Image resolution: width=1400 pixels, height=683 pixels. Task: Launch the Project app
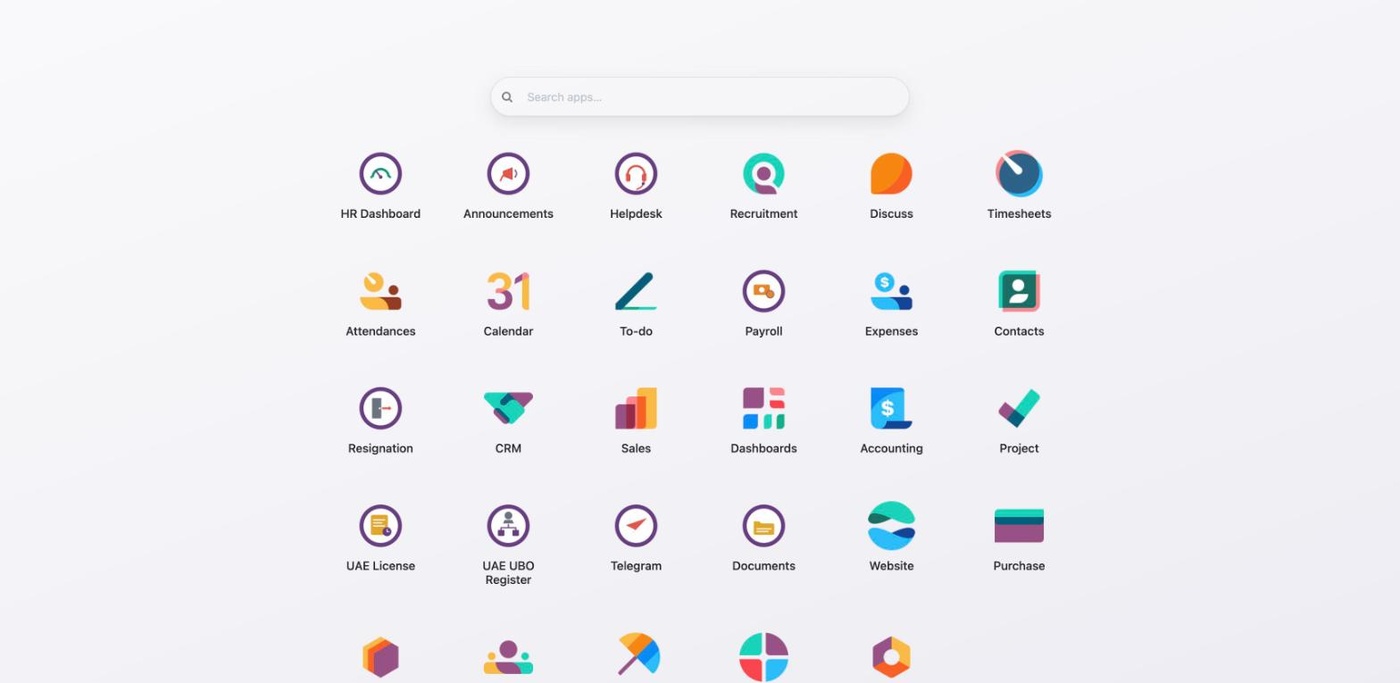1019,408
